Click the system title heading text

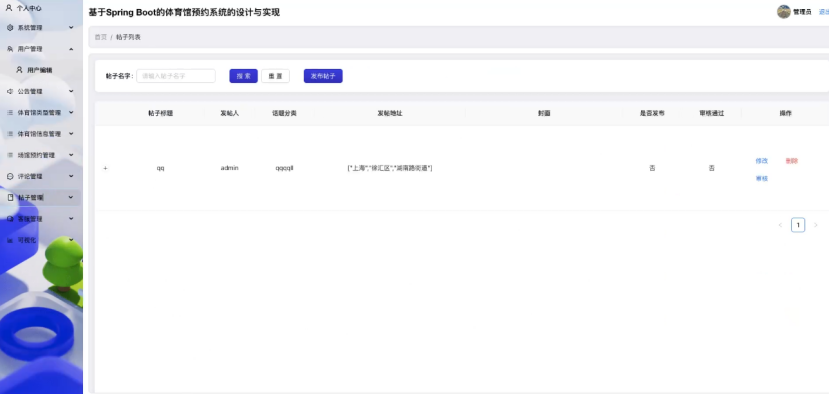(184, 12)
